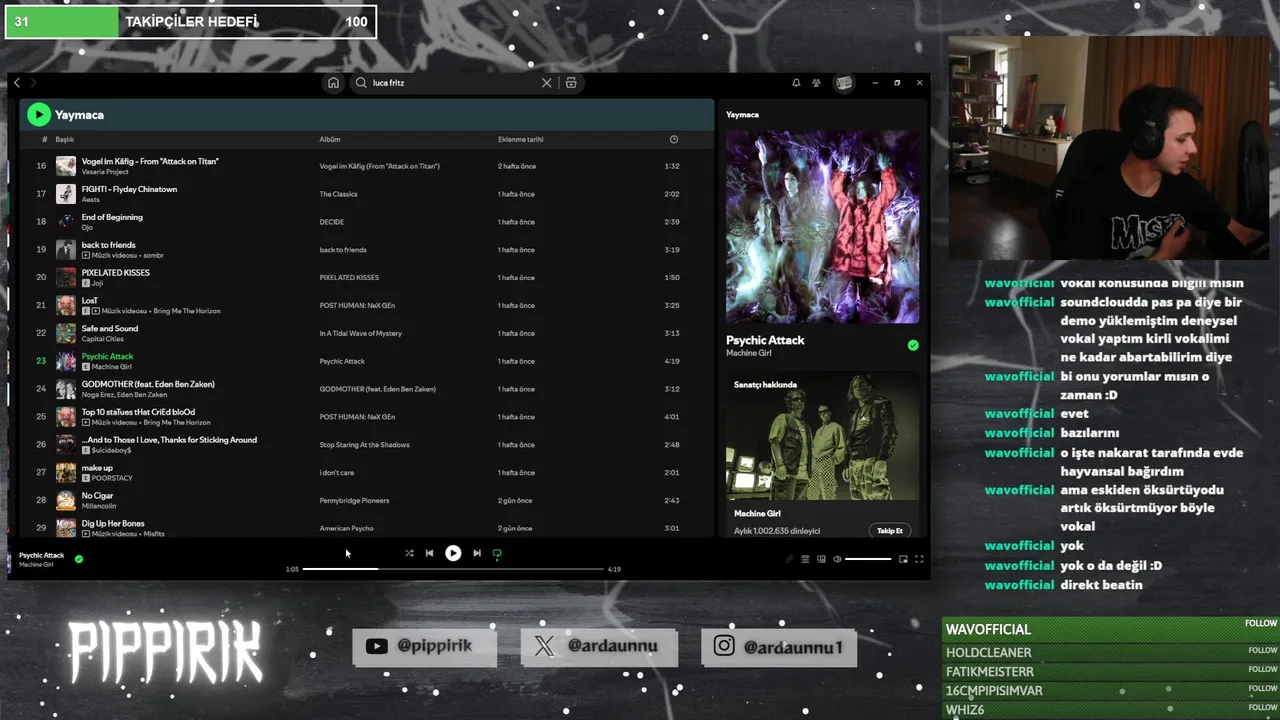Viewport: 1280px width, 720px height.
Task: Mute with the speaker icon
Action: click(x=837, y=559)
